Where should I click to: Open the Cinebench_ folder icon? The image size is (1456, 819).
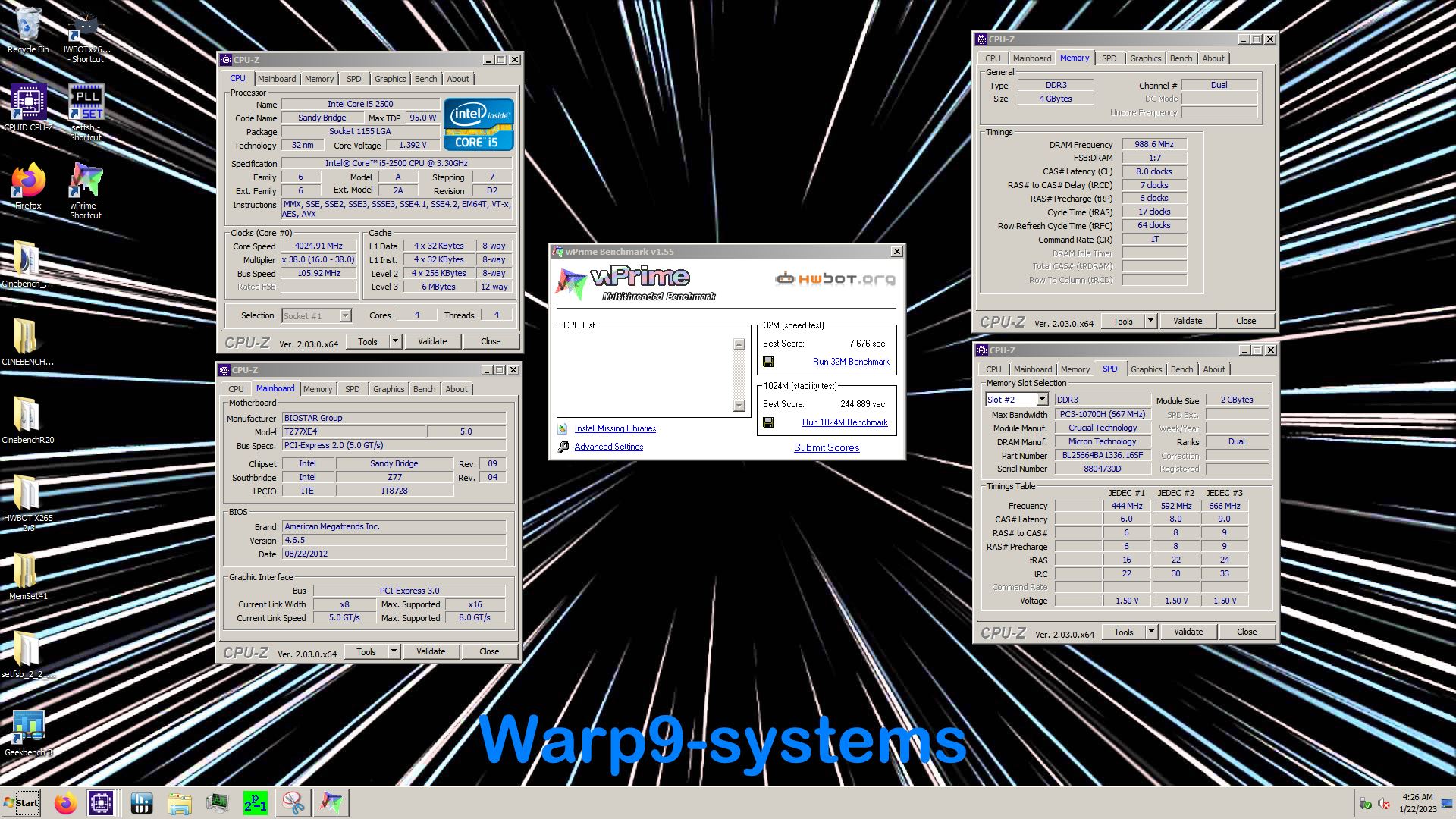point(27,264)
